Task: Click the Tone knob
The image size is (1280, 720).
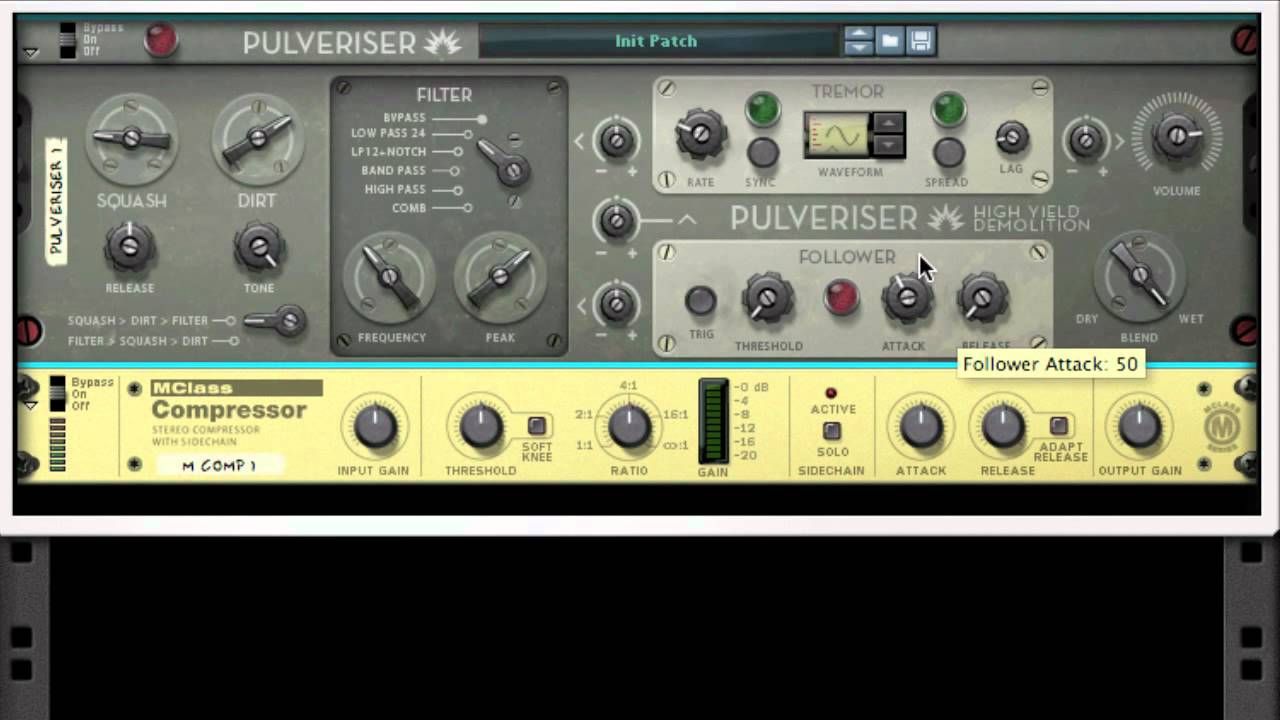Action: (x=258, y=247)
